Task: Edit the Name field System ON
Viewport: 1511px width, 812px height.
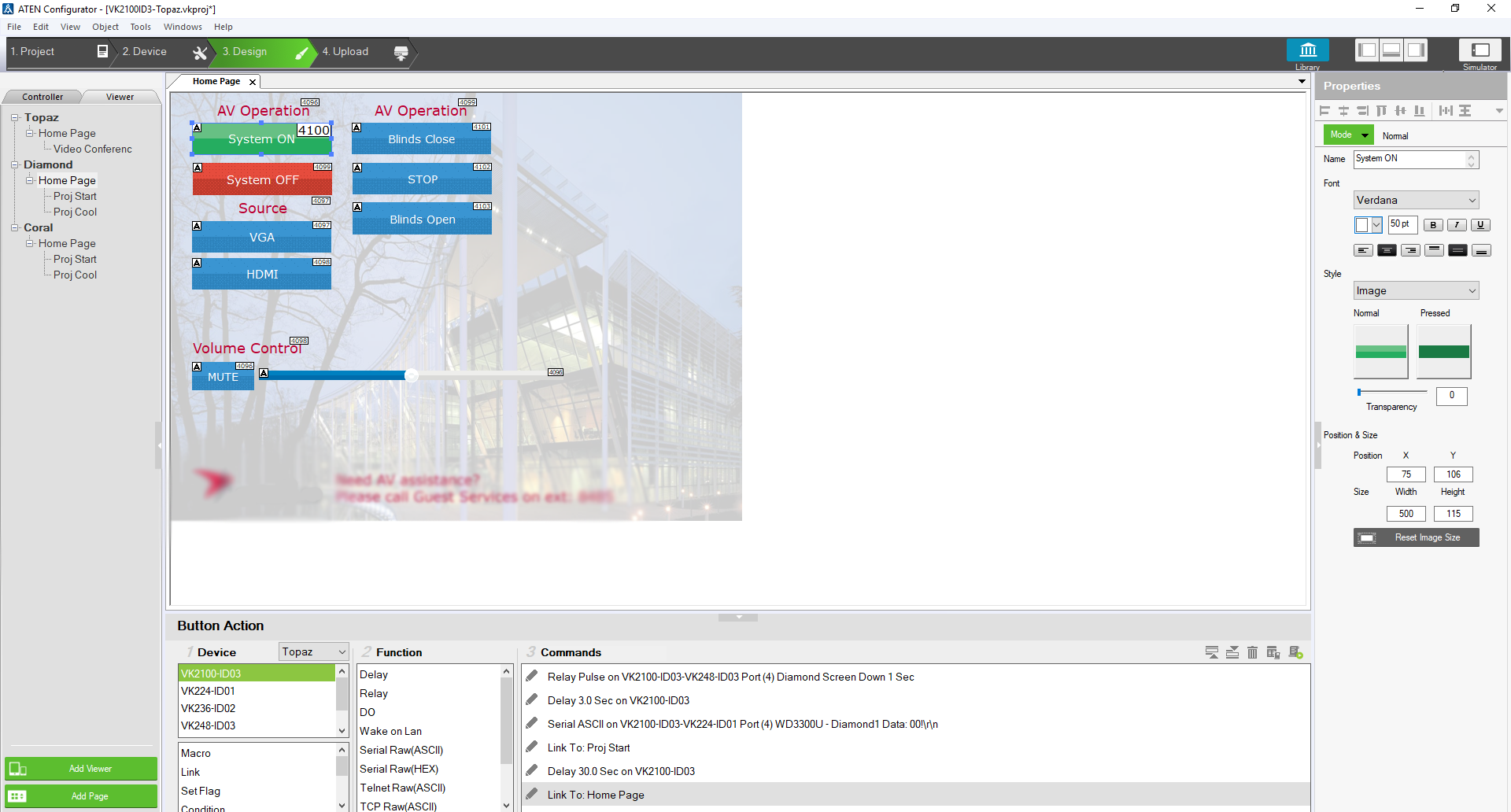Action: click(1415, 159)
